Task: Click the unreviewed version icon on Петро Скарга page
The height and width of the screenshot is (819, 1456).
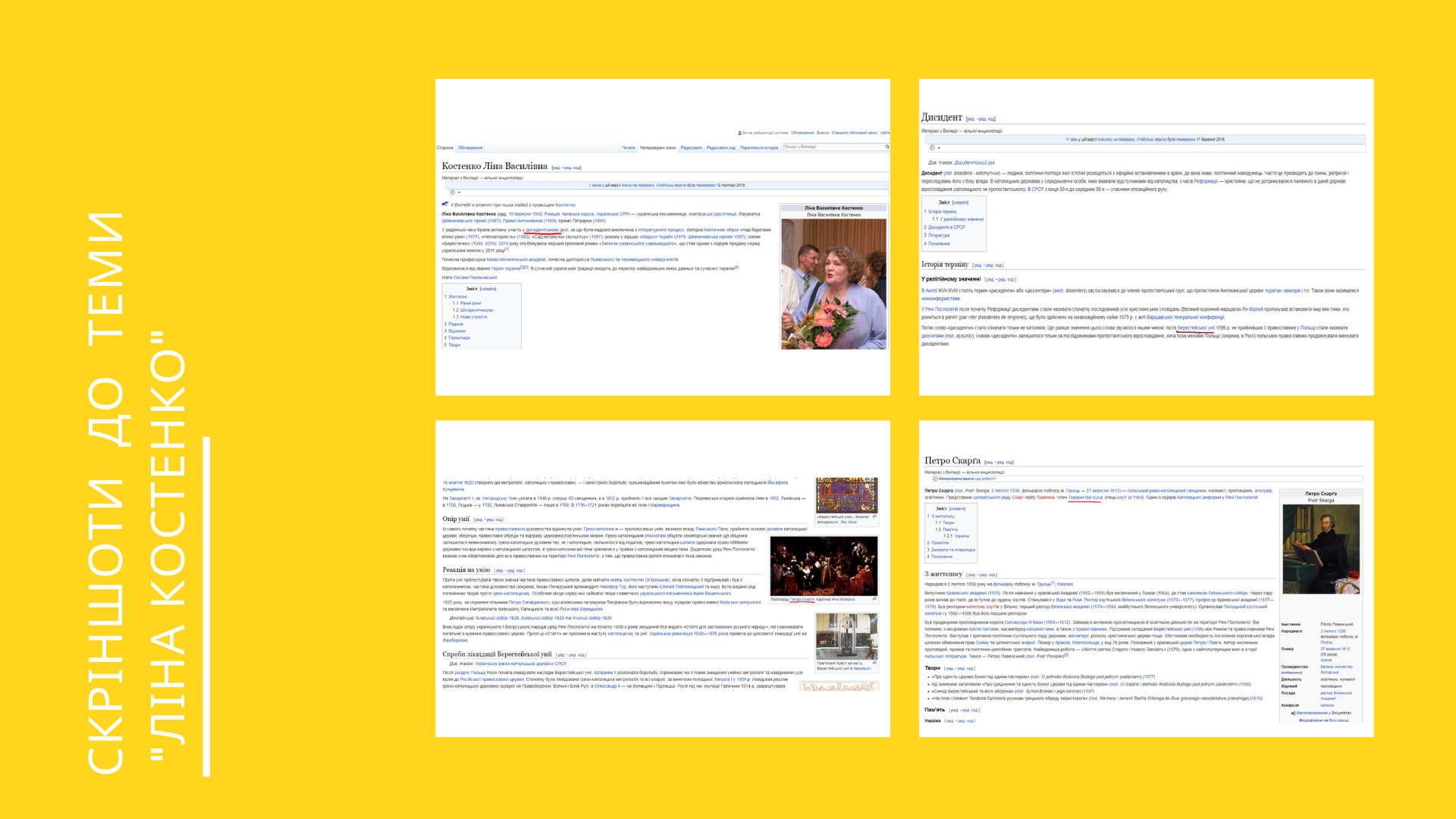Action: pyautogui.click(x=935, y=479)
